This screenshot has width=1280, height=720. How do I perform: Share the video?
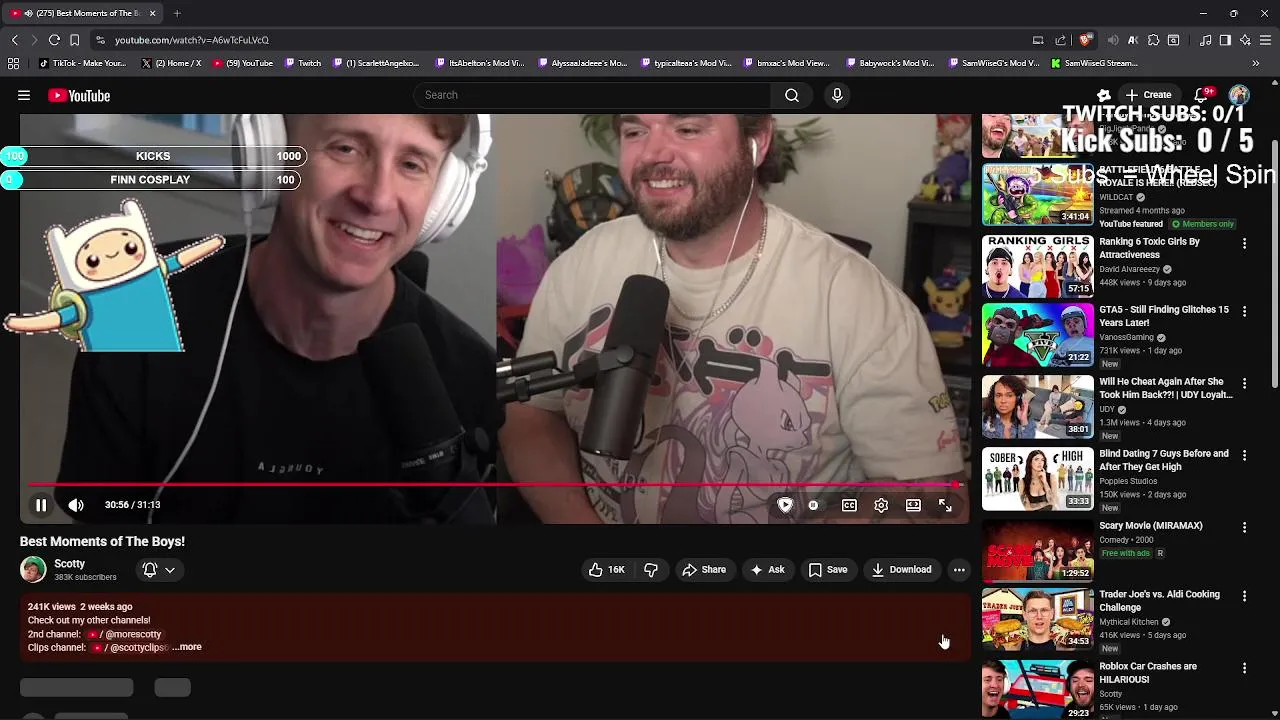[x=704, y=570]
